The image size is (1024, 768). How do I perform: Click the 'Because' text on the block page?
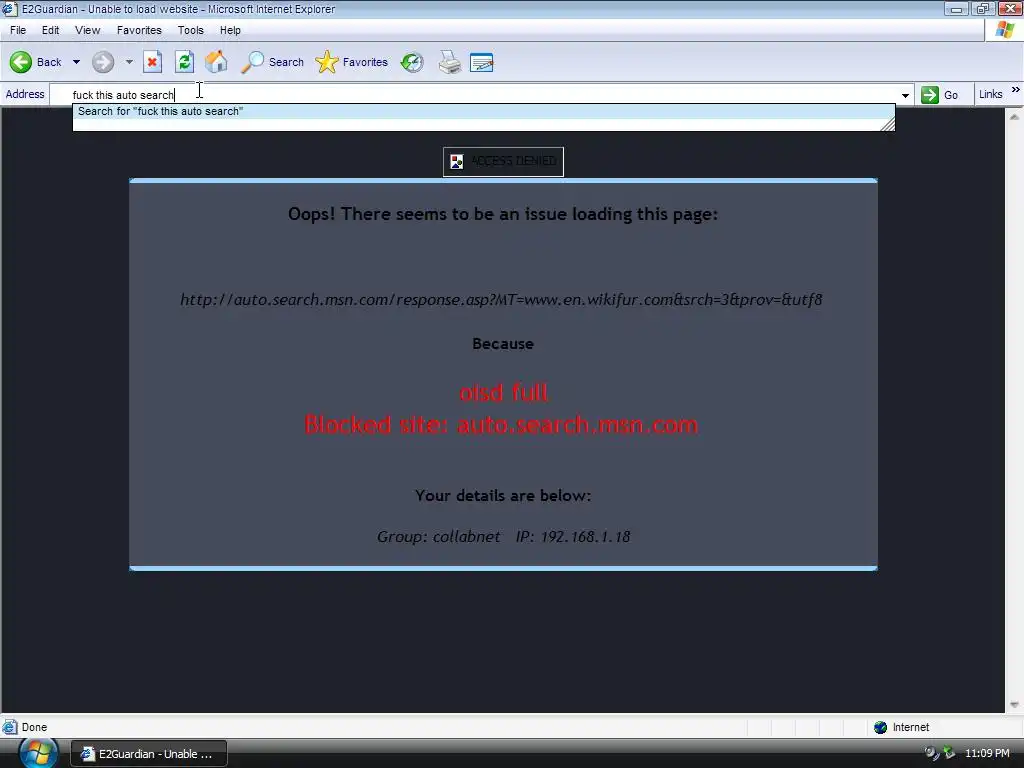point(503,344)
